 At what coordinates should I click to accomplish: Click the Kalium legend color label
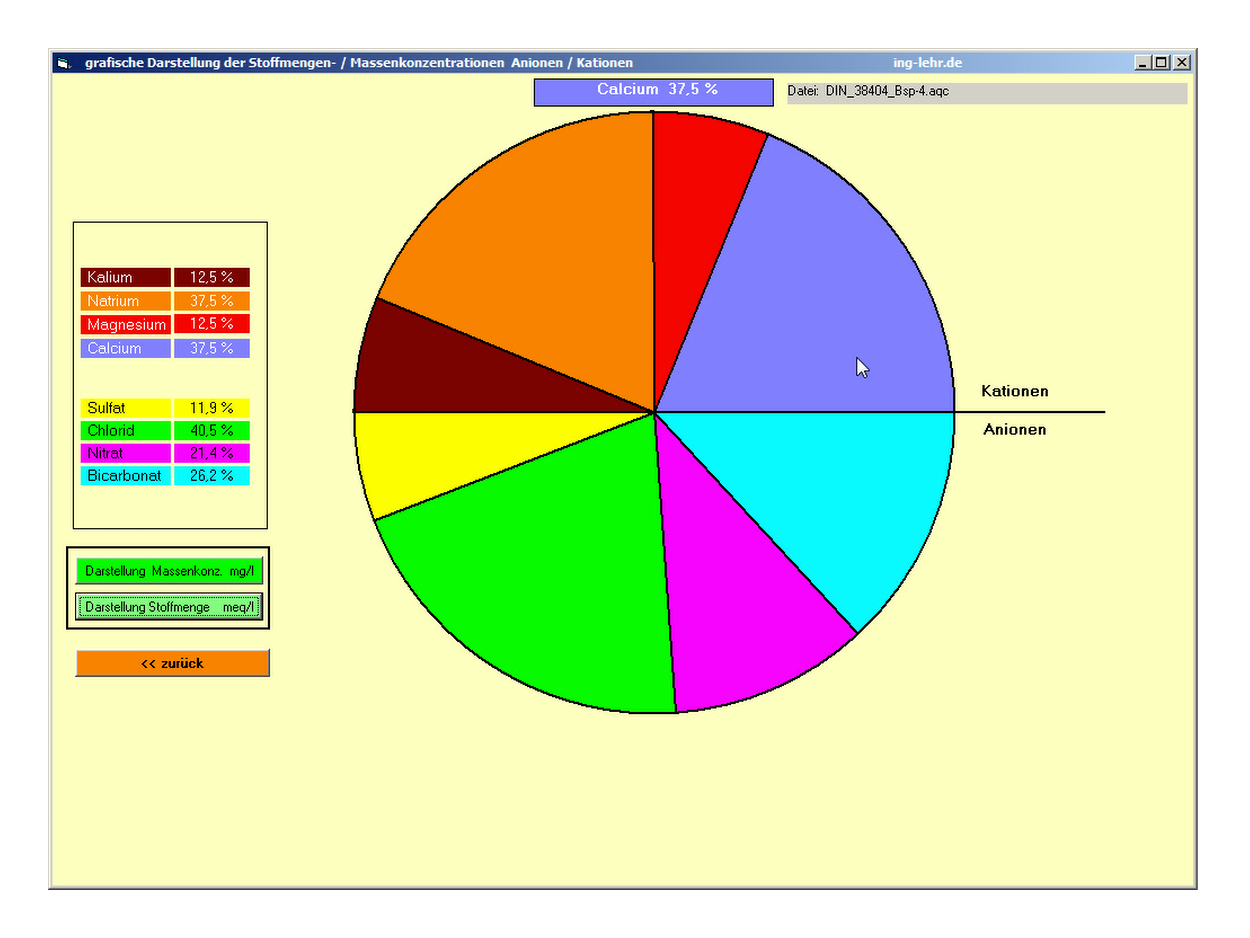click(126, 278)
